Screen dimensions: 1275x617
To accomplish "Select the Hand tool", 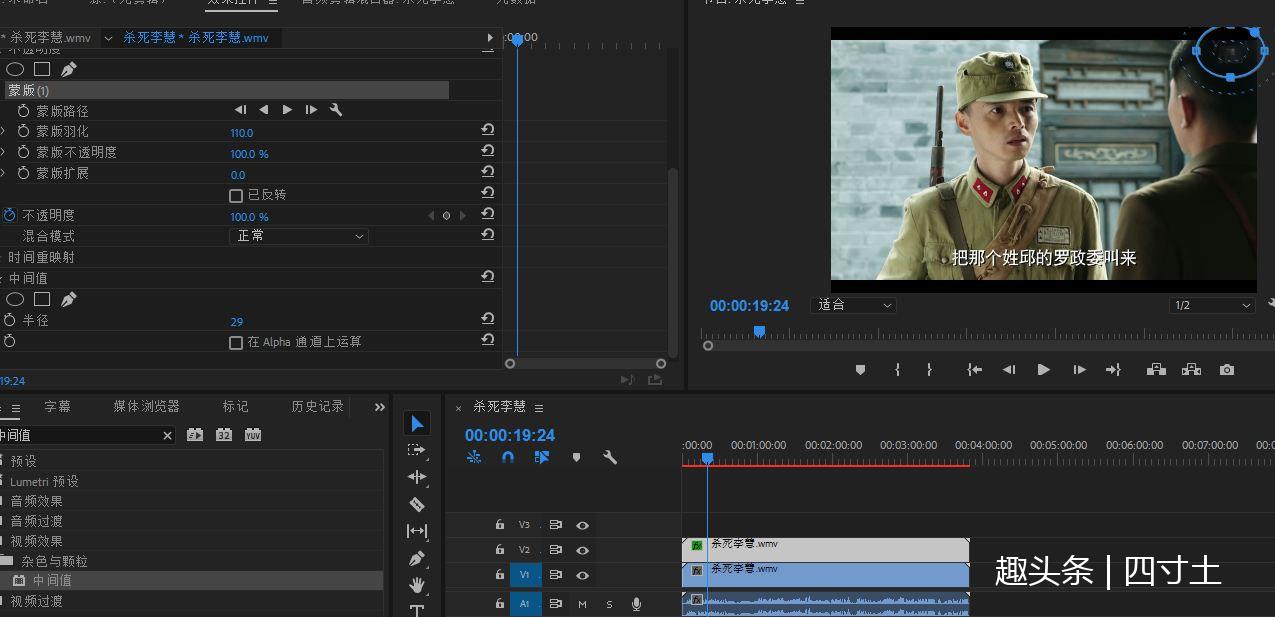I will [417, 585].
